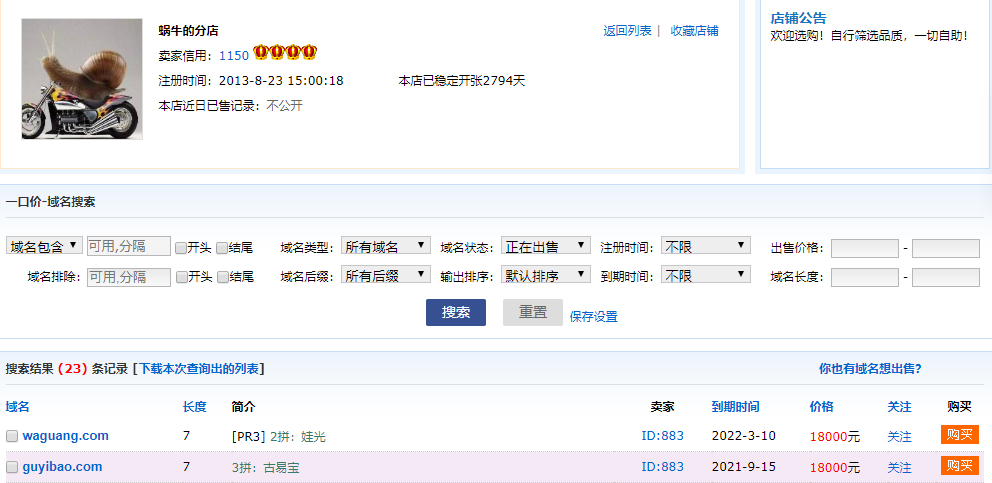This screenshot has height=483, width=992.
Task: Click the seller credit crown icons
Action: pos(285,52)
